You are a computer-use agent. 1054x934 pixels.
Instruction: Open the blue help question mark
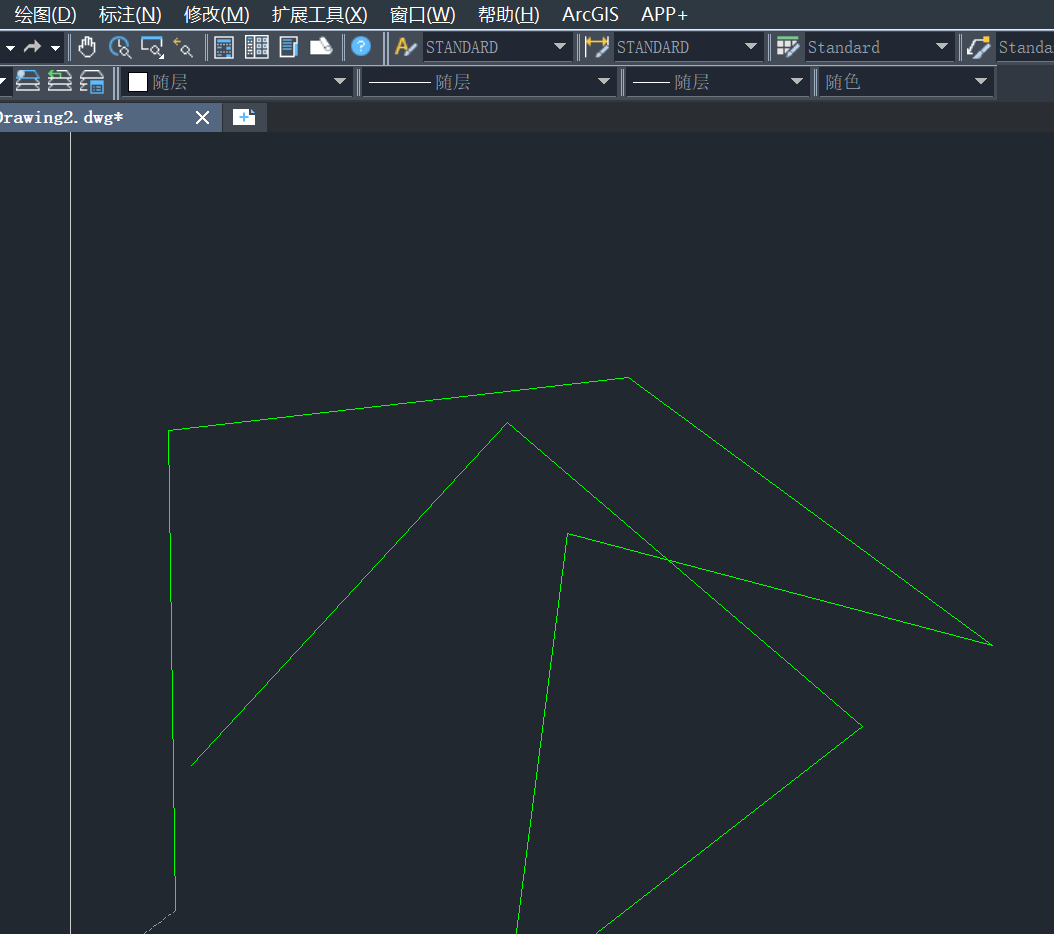(x=361, y=47)
